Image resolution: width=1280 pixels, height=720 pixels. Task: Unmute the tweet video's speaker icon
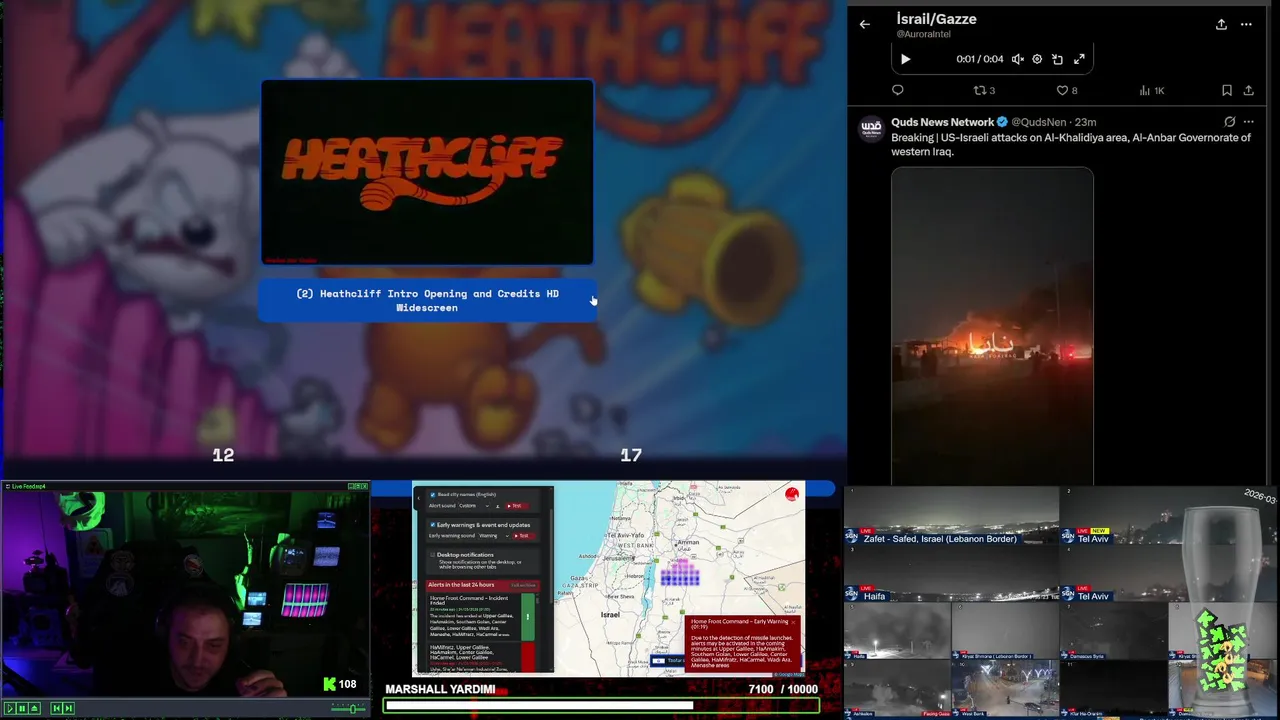pyautogui.click(x=1017, y=59)
